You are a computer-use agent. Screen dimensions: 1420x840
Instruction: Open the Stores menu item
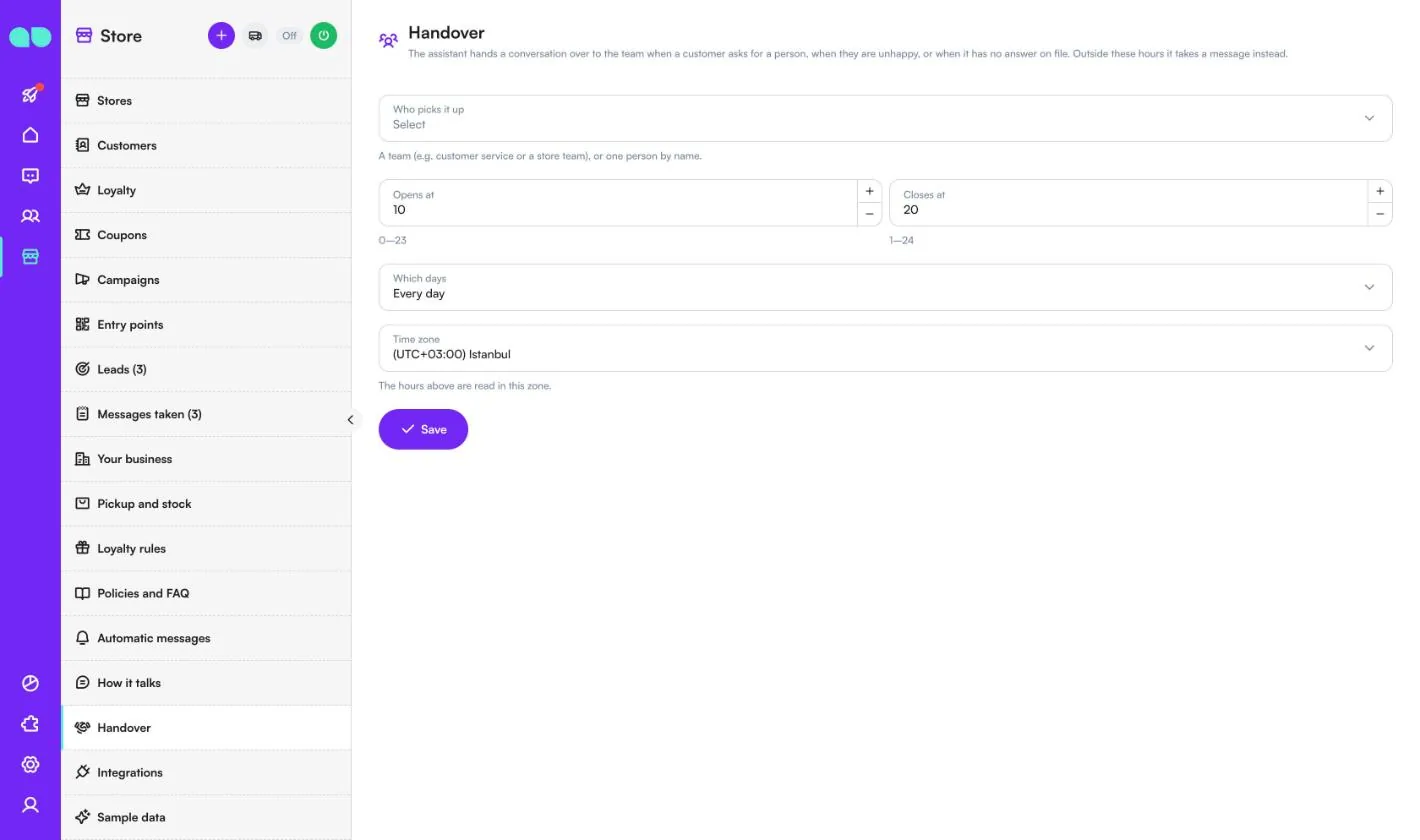[x=206, y=101]
